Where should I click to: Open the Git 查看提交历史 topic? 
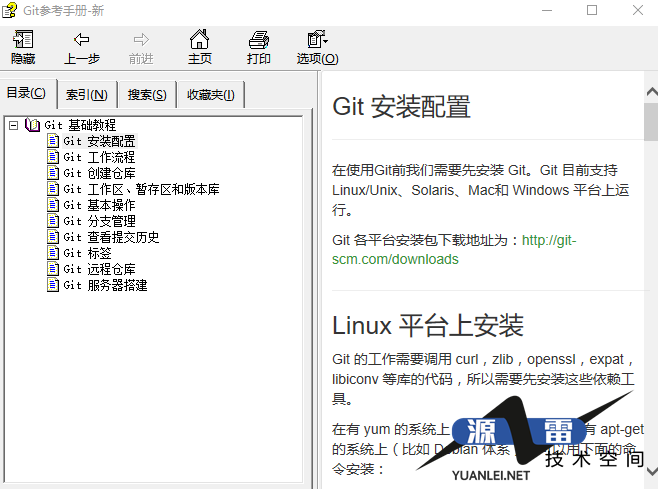[111, 237]
